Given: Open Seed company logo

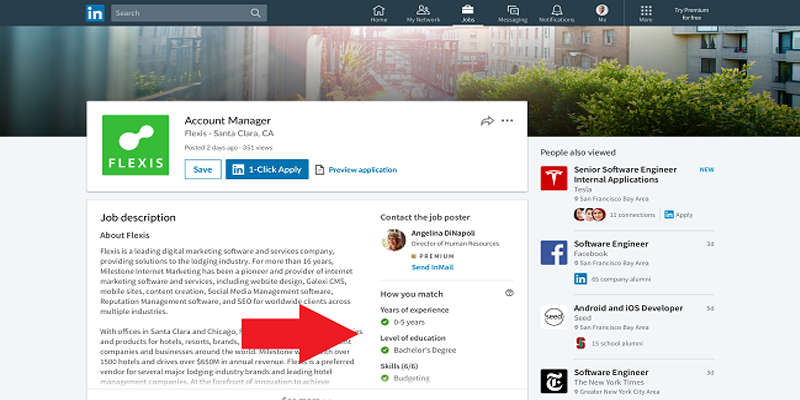Looking at the screenshot, I should pyautogui.click(x=554, y=317).
